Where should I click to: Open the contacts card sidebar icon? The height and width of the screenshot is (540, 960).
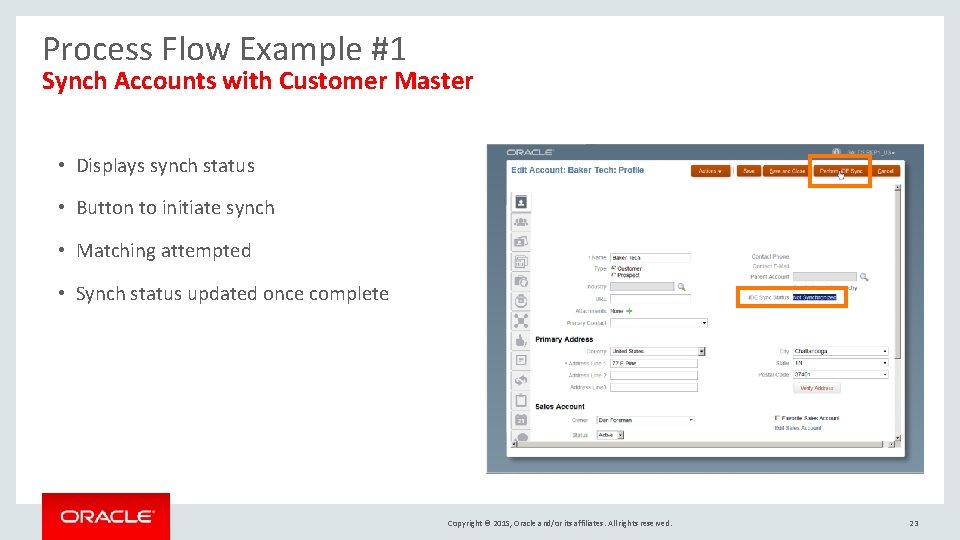pyautogui.click(x=521, y=242)
